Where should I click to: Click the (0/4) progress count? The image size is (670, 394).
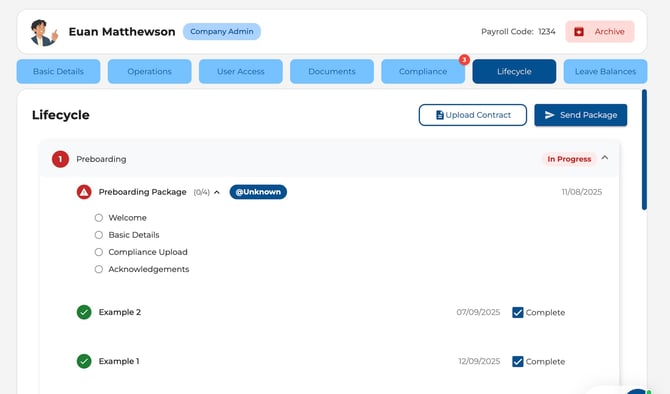[x=202, y=192]
